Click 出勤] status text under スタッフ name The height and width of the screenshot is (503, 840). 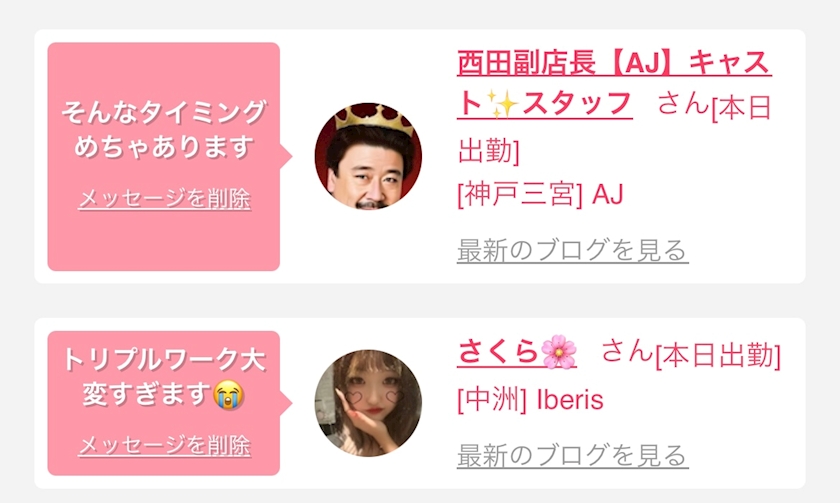pos(489,150)
